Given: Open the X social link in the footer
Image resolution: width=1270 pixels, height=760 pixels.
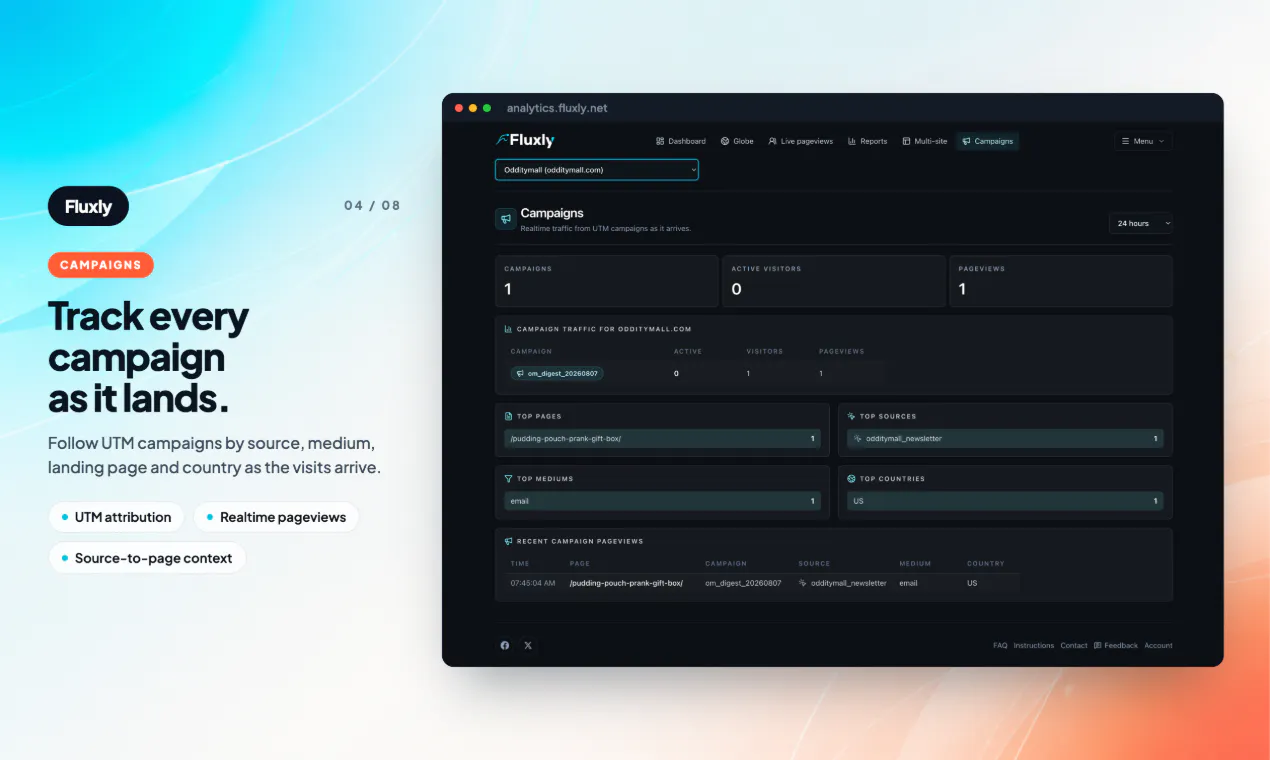Looking at the screenshot, I should pyautogui.click(x=528, y=646).
